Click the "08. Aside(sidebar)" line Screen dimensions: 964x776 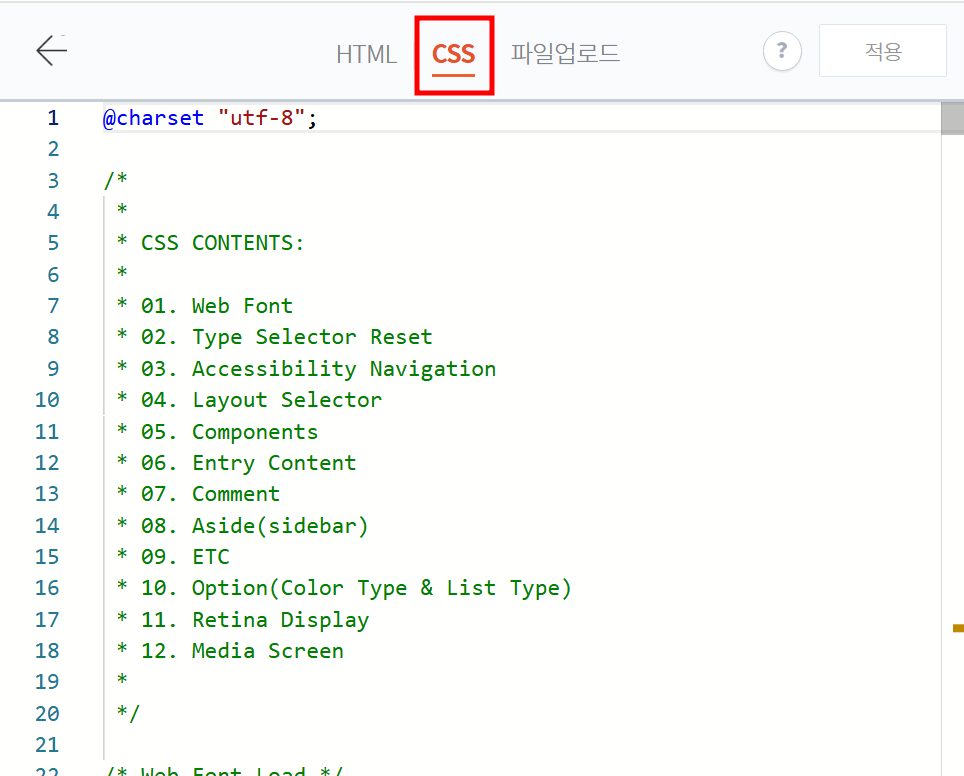point(243,526)
